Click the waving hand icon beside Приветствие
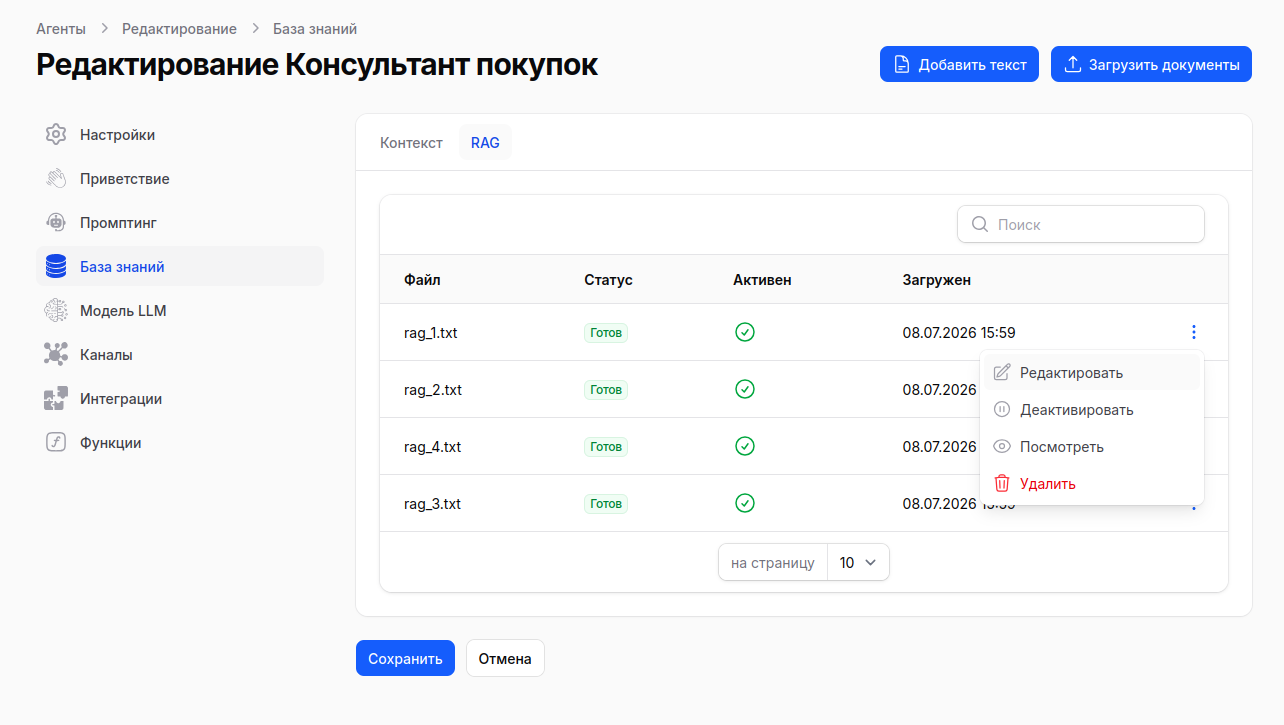 pos(56,179)
